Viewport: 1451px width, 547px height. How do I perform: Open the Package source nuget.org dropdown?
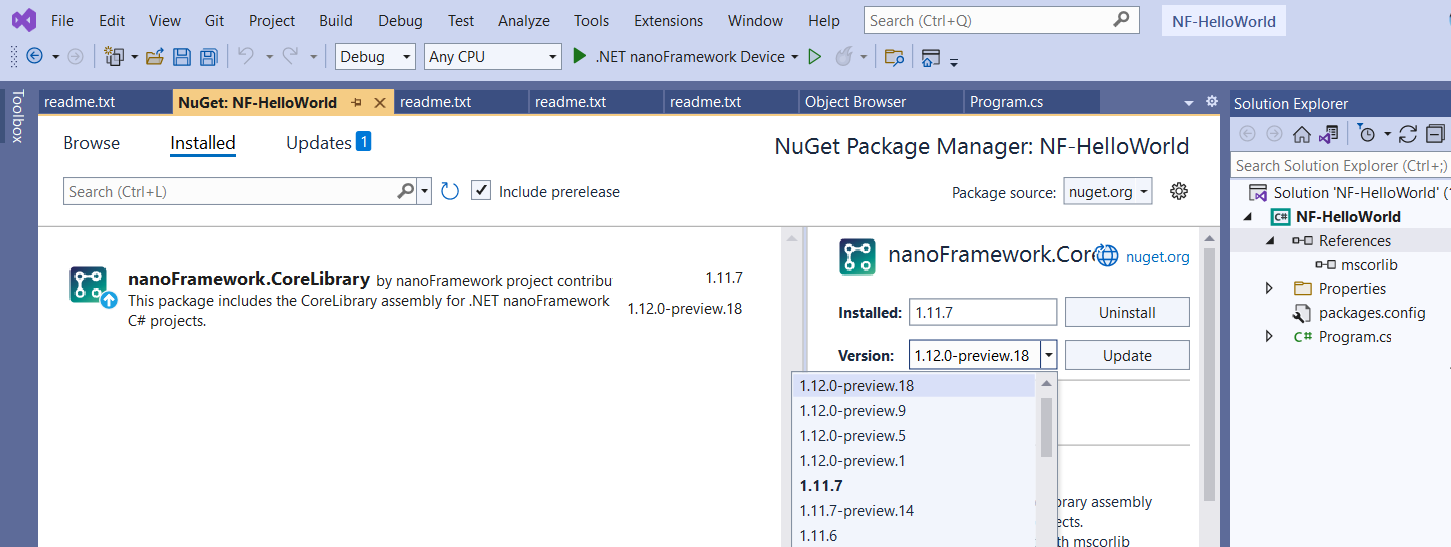coord(1108,191)
